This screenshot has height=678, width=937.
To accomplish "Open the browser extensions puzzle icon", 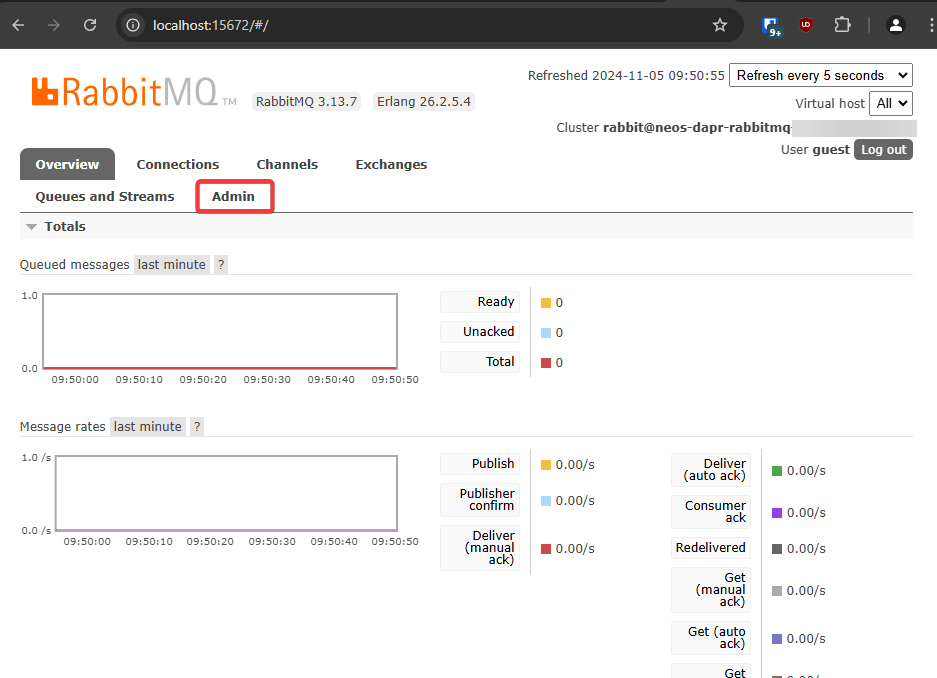I will coord(842,25).
